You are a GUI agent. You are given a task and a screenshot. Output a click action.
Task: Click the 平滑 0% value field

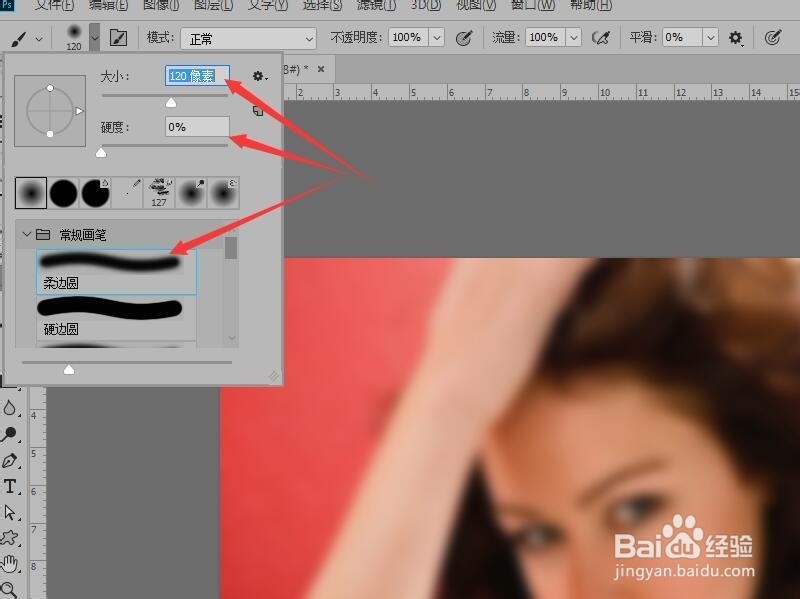pyautogui.click(x=682, y=37)
